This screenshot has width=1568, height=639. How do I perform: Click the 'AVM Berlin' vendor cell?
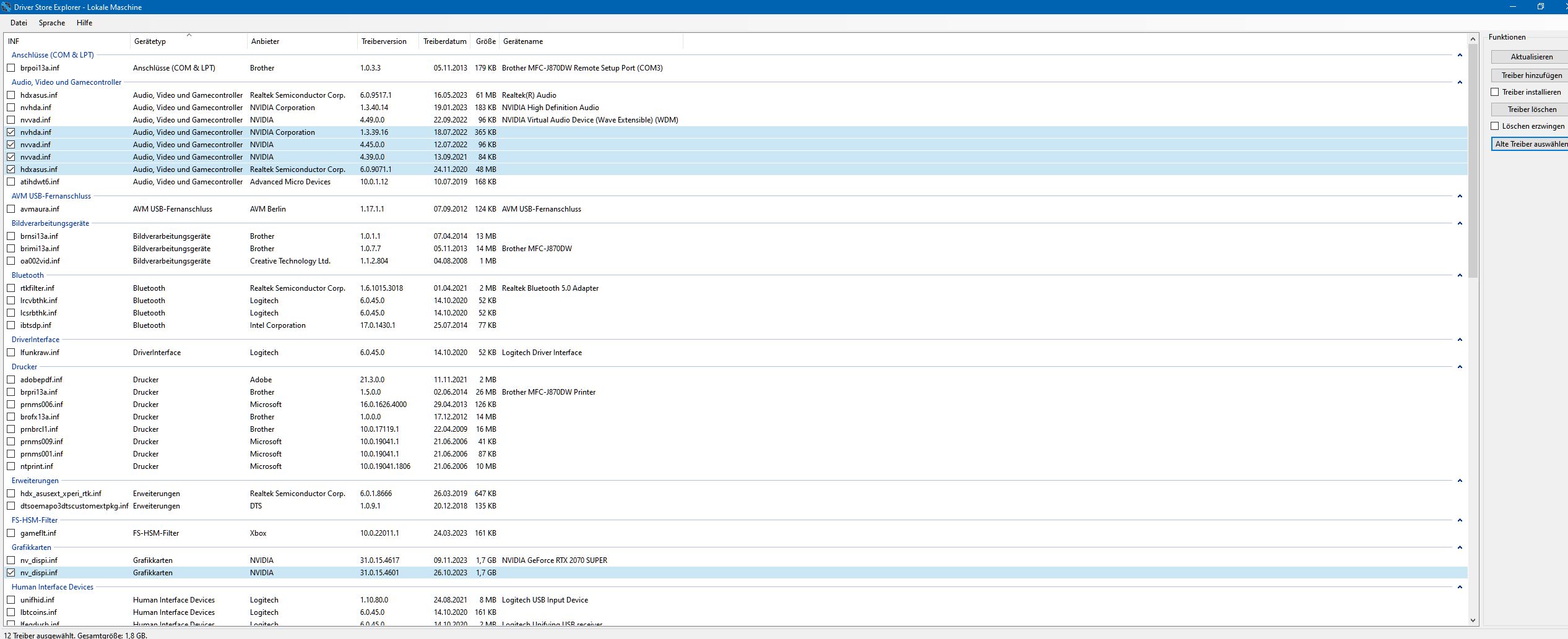point(268,209)
